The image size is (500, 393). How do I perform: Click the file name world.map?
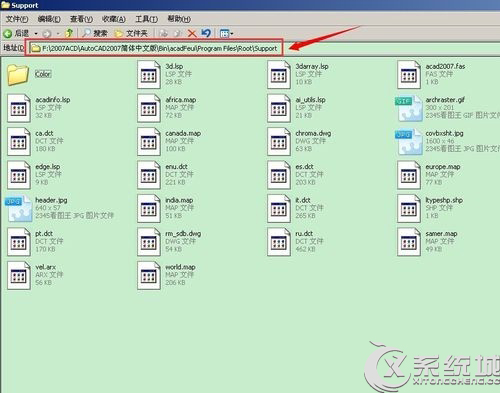[x=180, y=267]
